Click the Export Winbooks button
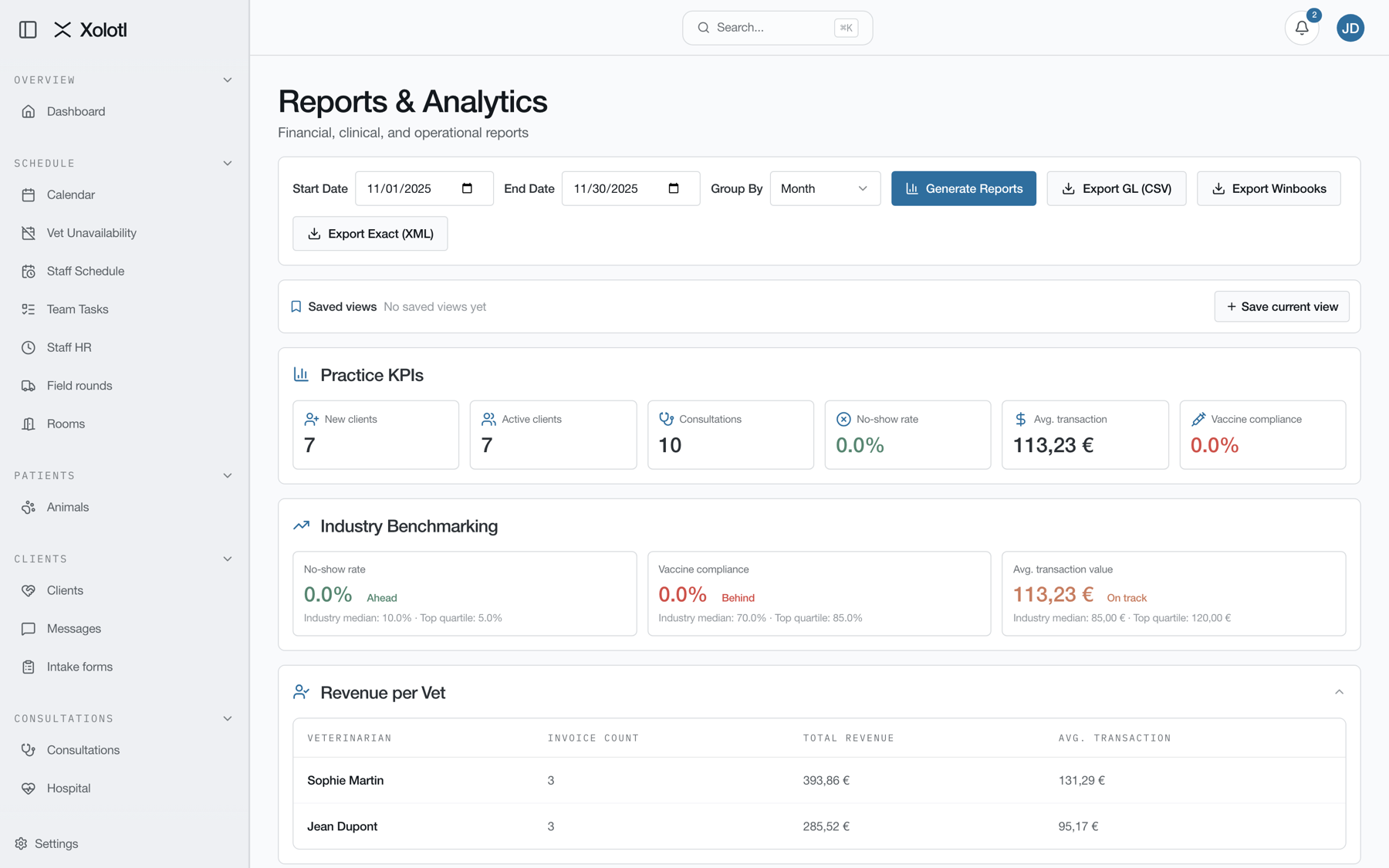The image size is (1389, 868). tap(1269, 188)
